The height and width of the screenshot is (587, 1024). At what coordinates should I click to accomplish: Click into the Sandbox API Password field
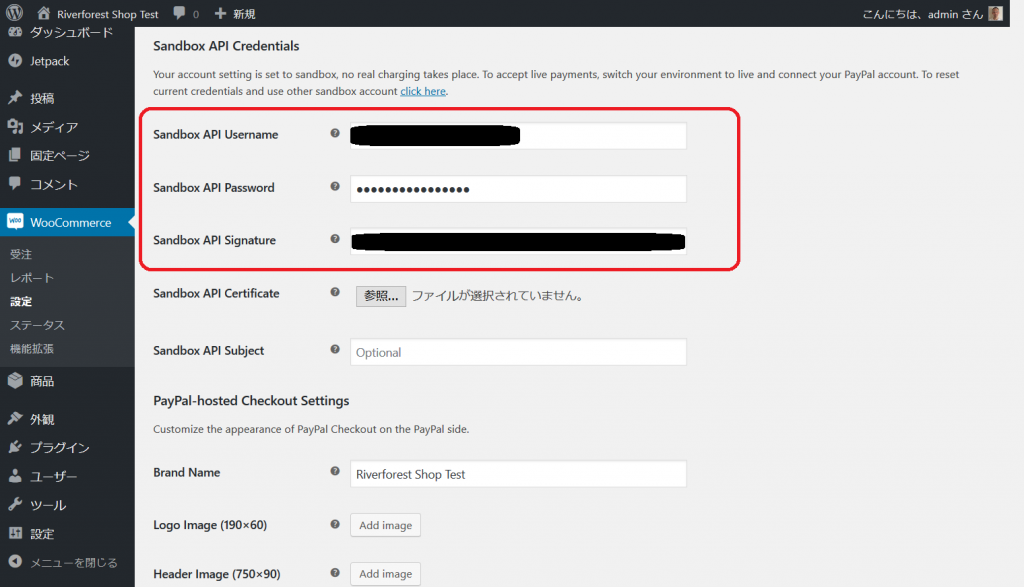pos(518,189)
